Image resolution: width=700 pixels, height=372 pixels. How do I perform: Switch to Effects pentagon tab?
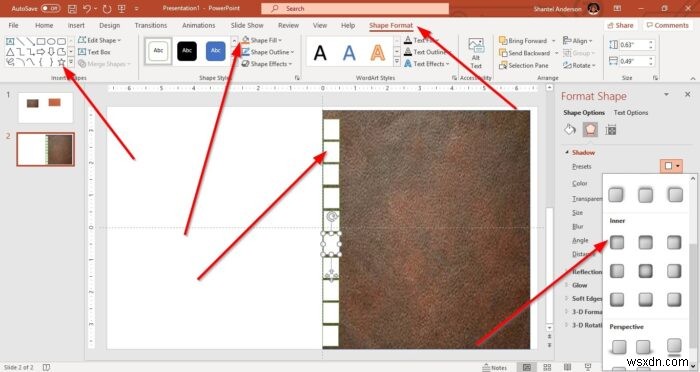(590, 130)
